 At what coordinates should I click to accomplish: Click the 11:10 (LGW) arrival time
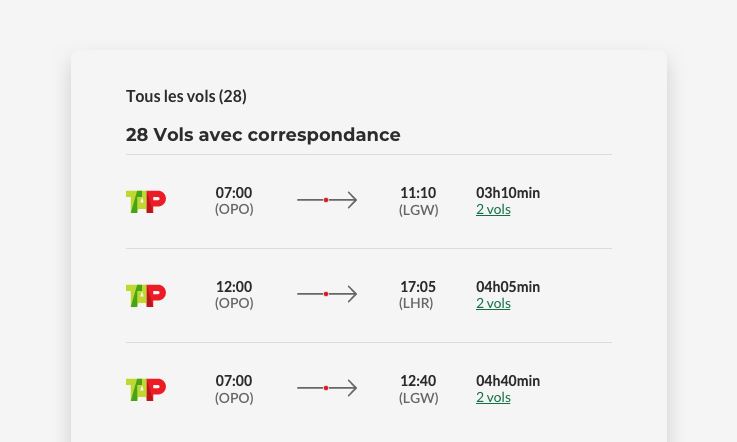point(418,193)
